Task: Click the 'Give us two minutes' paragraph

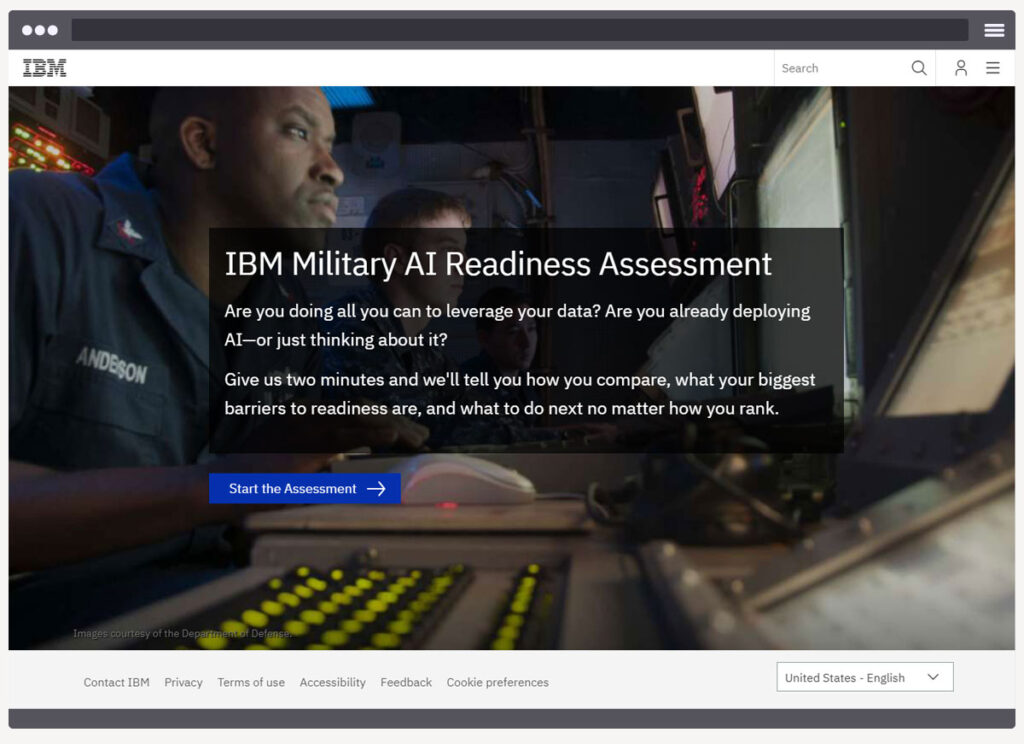Action: click(x=520, y=394)
